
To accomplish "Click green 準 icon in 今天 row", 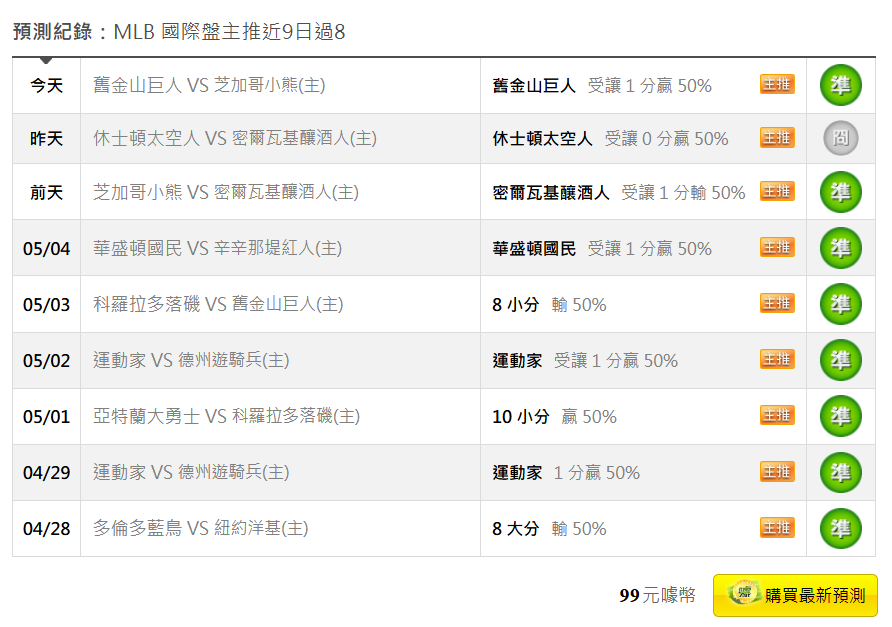I will tap(841, 86).
